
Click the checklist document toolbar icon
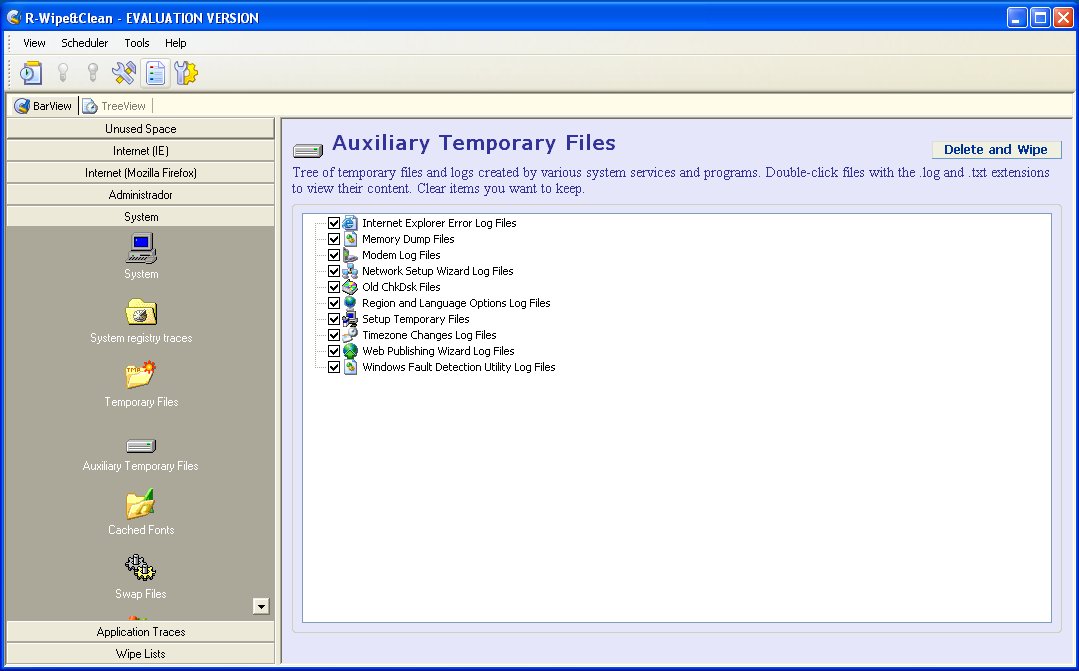pos(156,73)
